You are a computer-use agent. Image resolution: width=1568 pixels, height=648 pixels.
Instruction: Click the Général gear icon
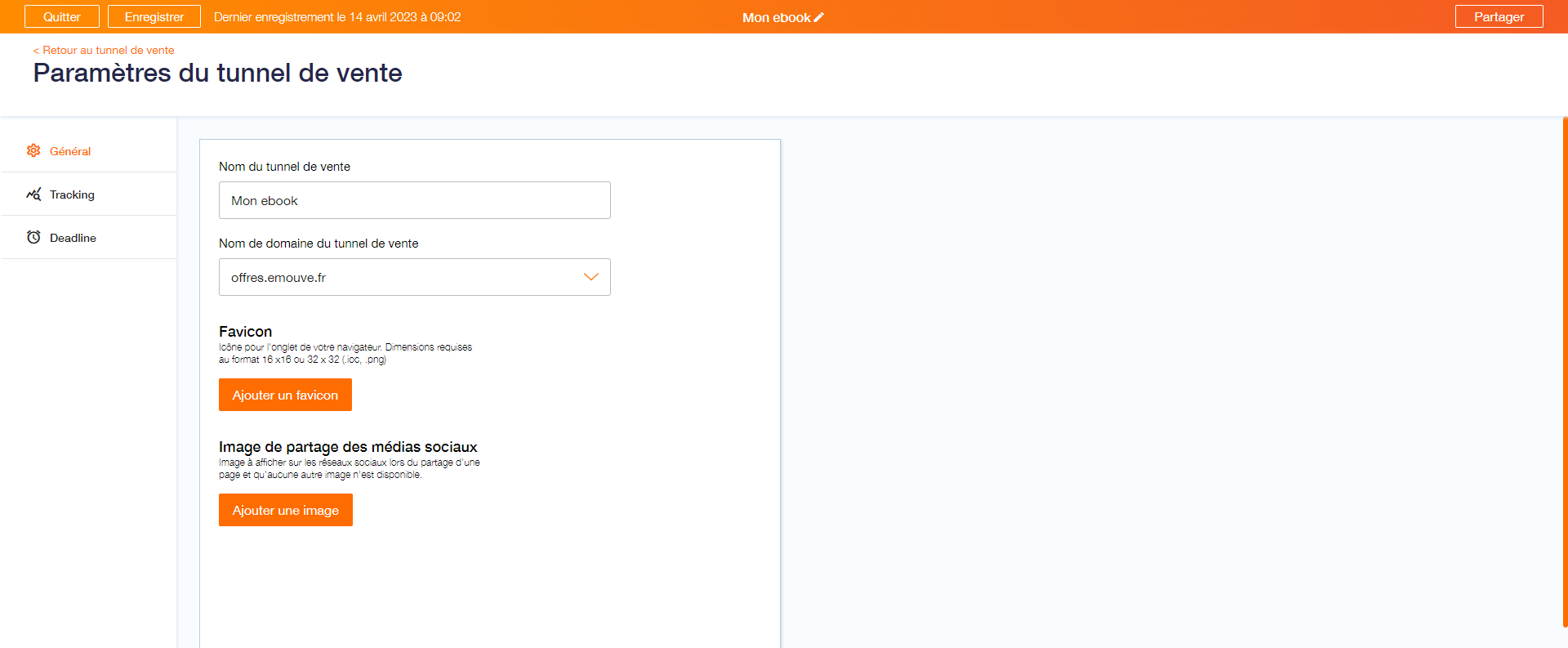(33, 150)
